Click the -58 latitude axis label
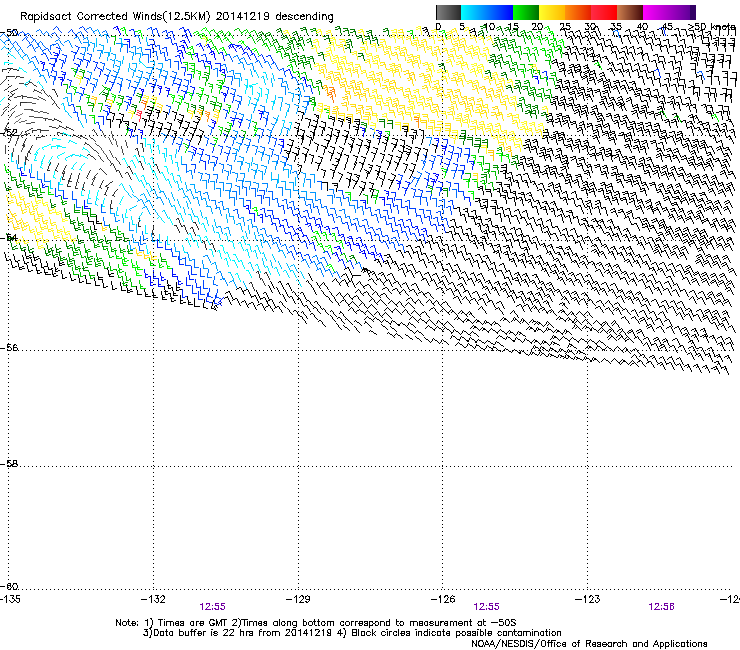 pos(9,464)
